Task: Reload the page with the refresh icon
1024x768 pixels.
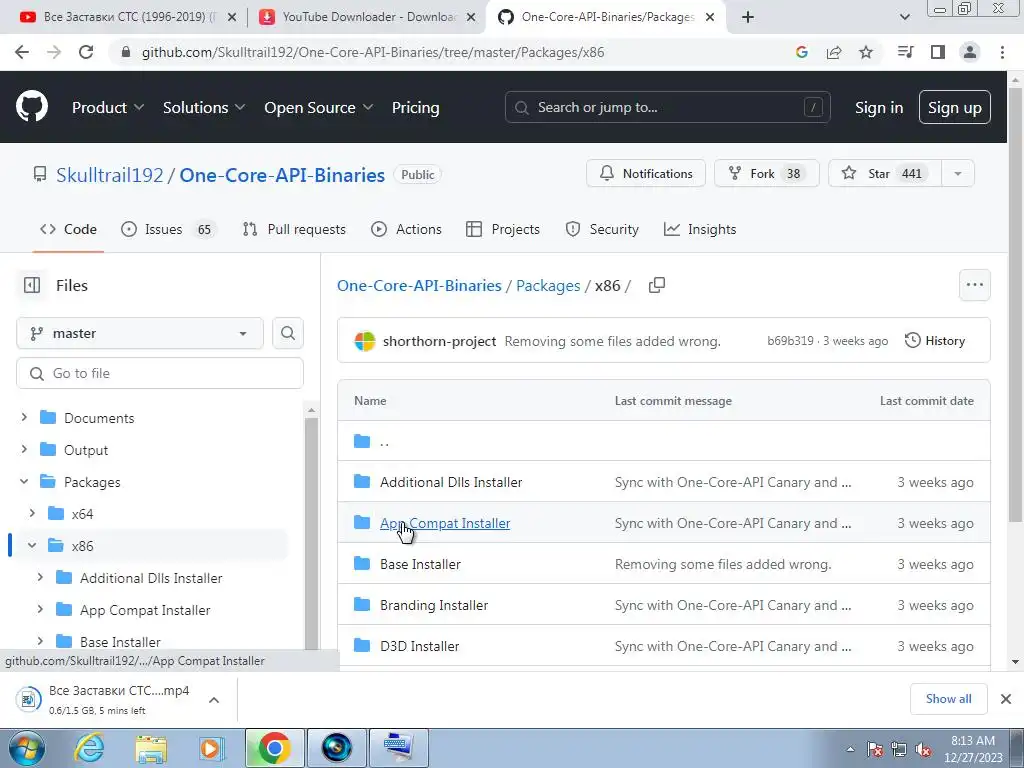Action: point(86,52)
